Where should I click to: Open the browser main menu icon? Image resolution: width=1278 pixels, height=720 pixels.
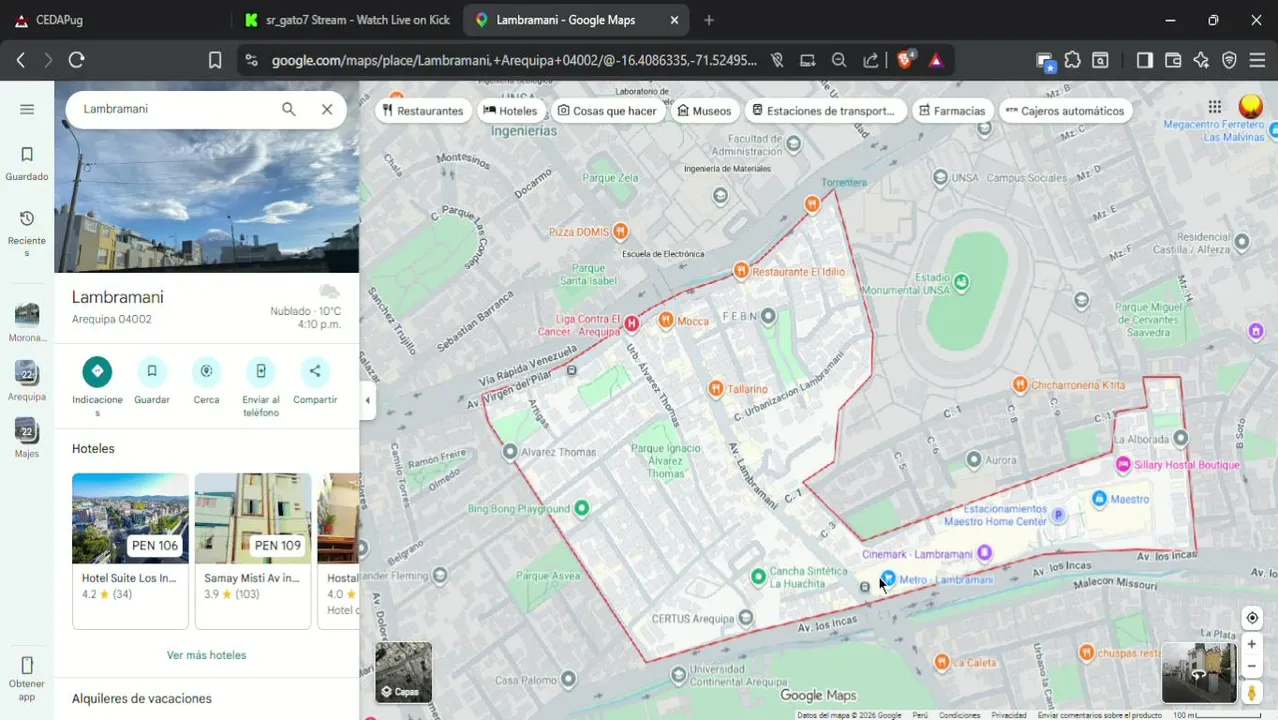(x=1257, y=60)
